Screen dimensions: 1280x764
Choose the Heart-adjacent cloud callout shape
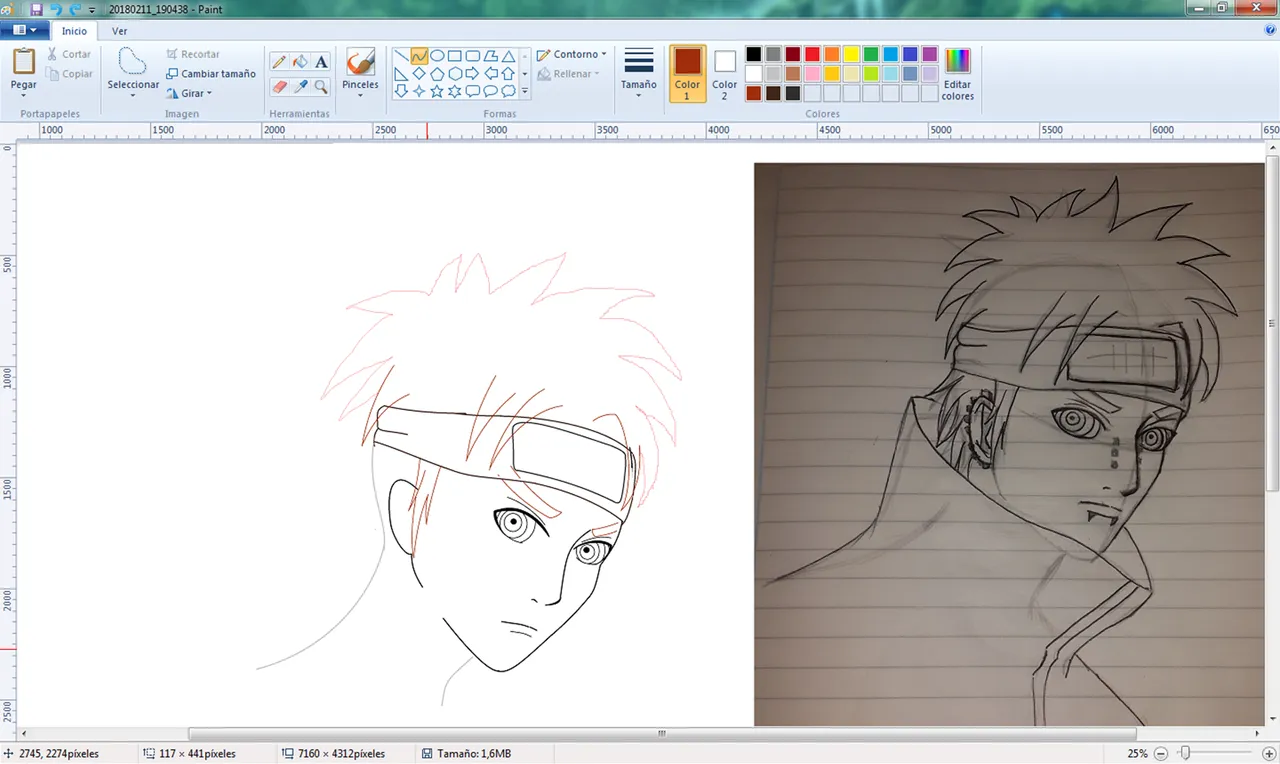point(509,91)
